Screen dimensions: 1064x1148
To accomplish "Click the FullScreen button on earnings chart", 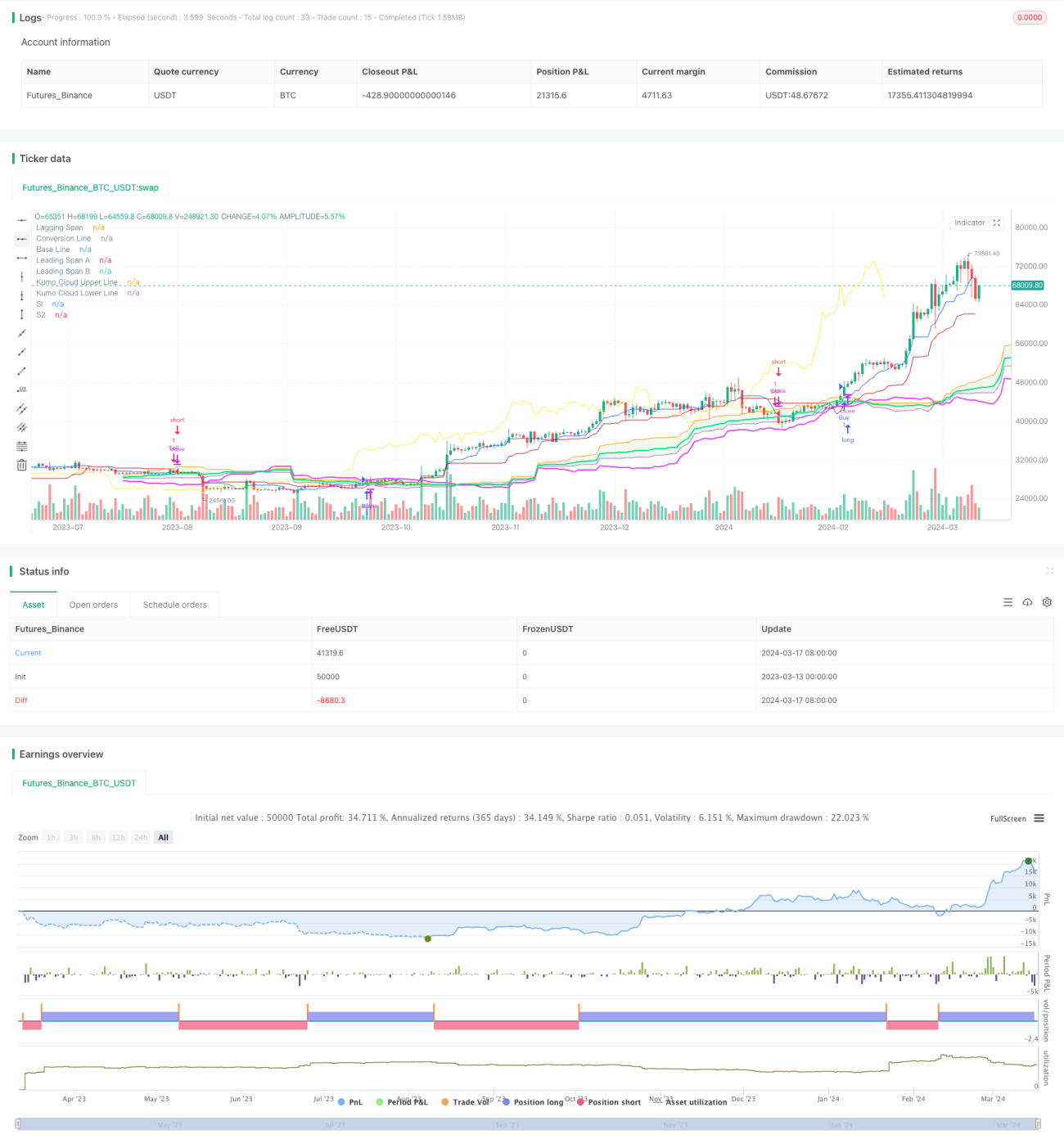I will pyautogui.click(x=1008, y=818).
